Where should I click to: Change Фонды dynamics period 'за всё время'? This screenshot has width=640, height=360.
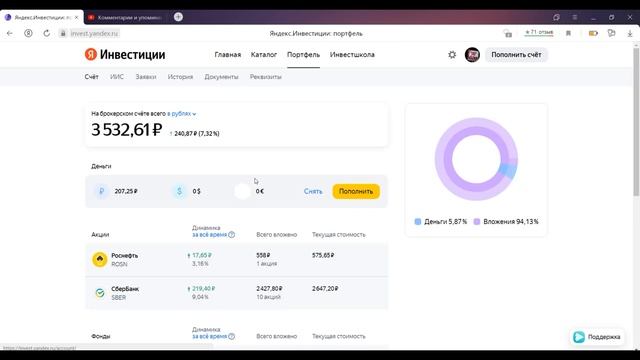[209, 336]
